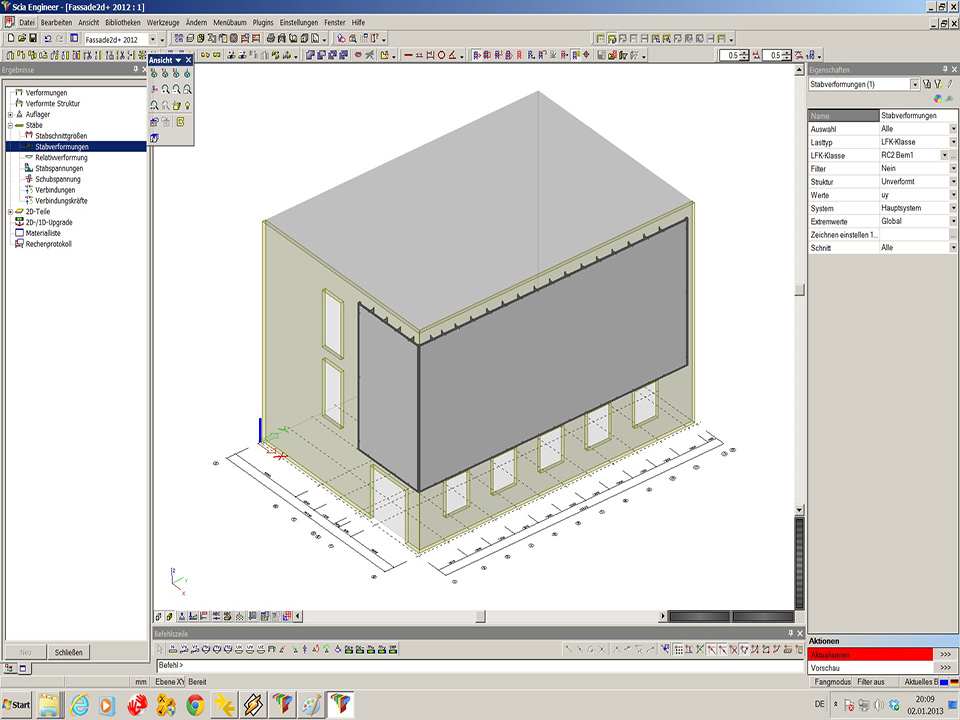Open the Werte dropdown showing uy

(953, 195)
